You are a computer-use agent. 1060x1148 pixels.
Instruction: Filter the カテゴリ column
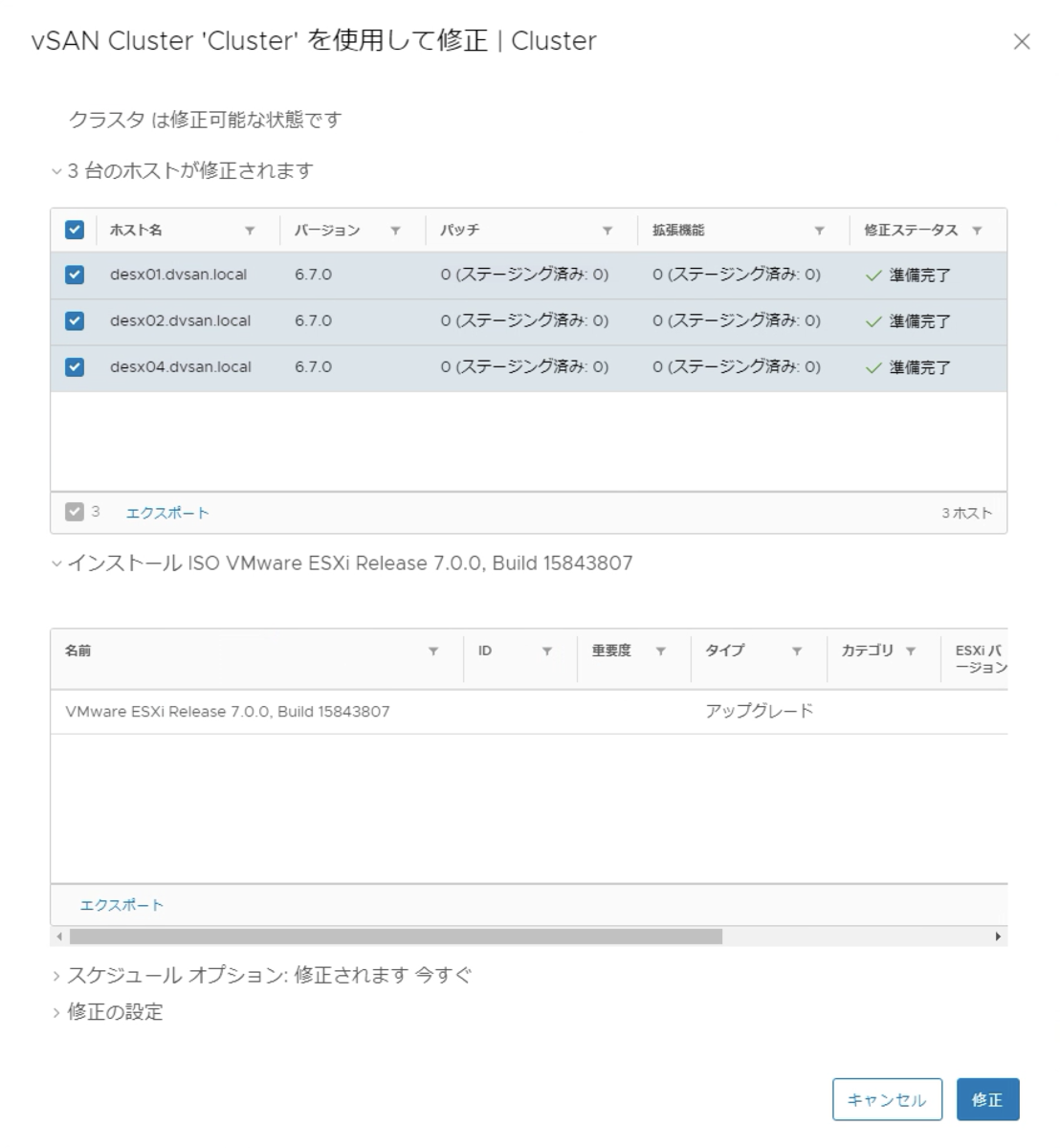click(911, 651)
